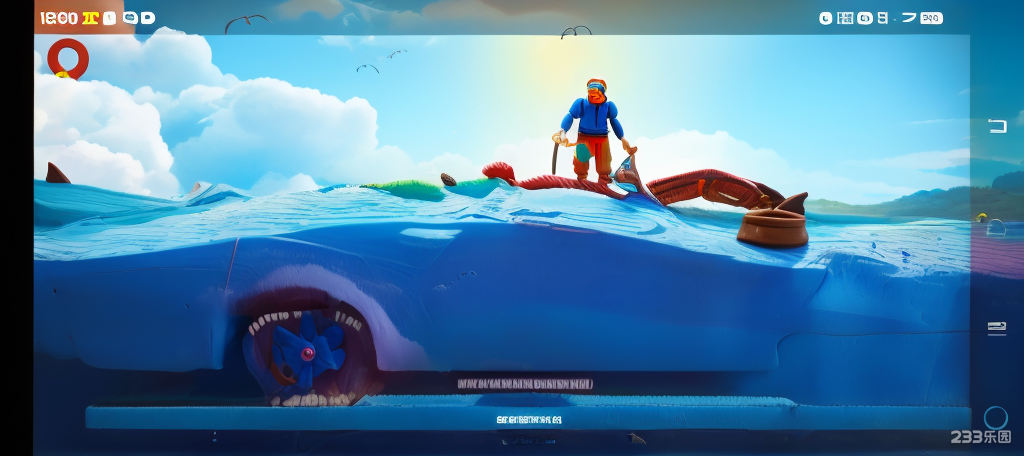Tap the small white card icon in top-left bar
1024x456 pixels.
tap(110, 18)
